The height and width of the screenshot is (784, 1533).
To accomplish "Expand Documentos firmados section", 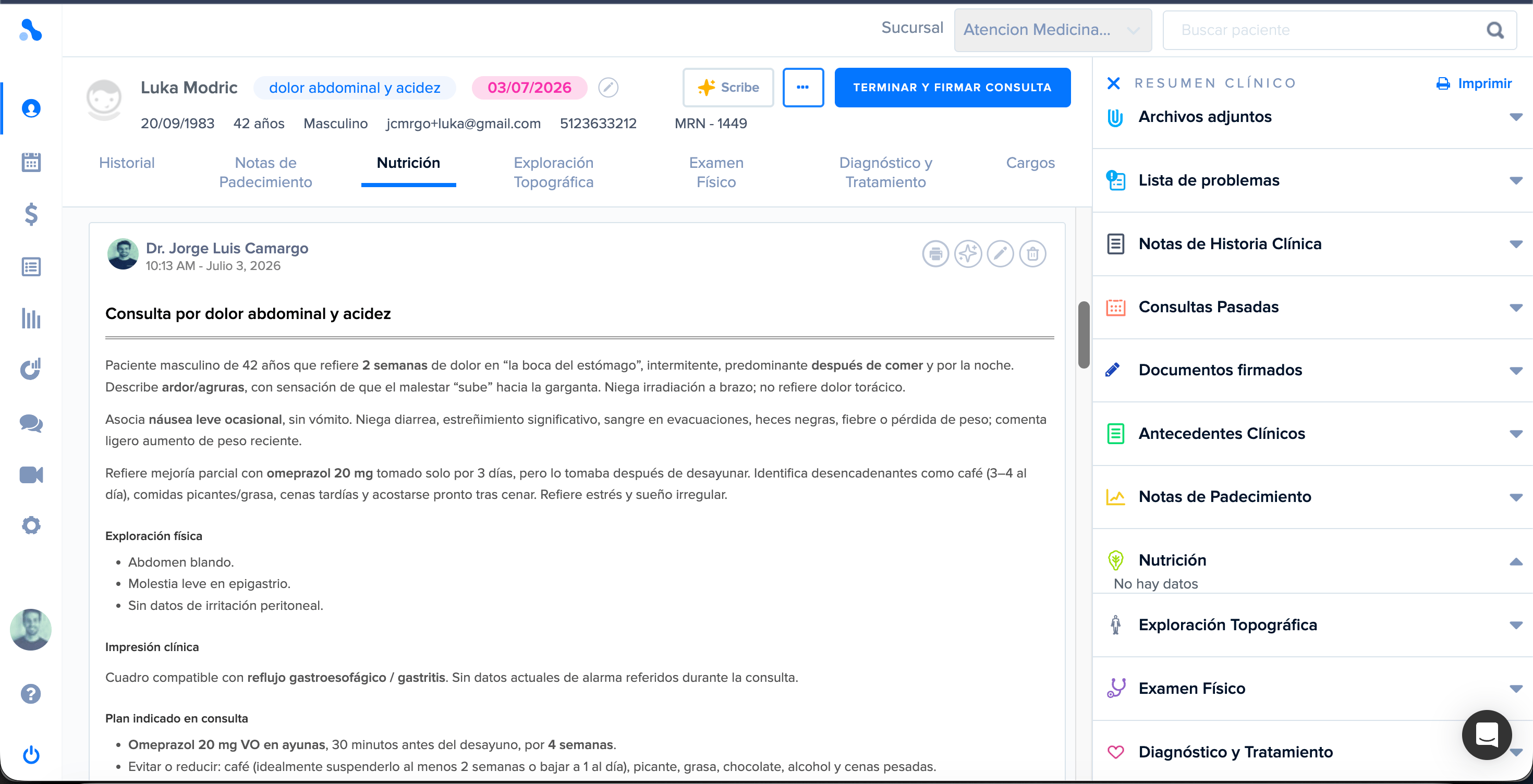I will tap(1516, 371).
